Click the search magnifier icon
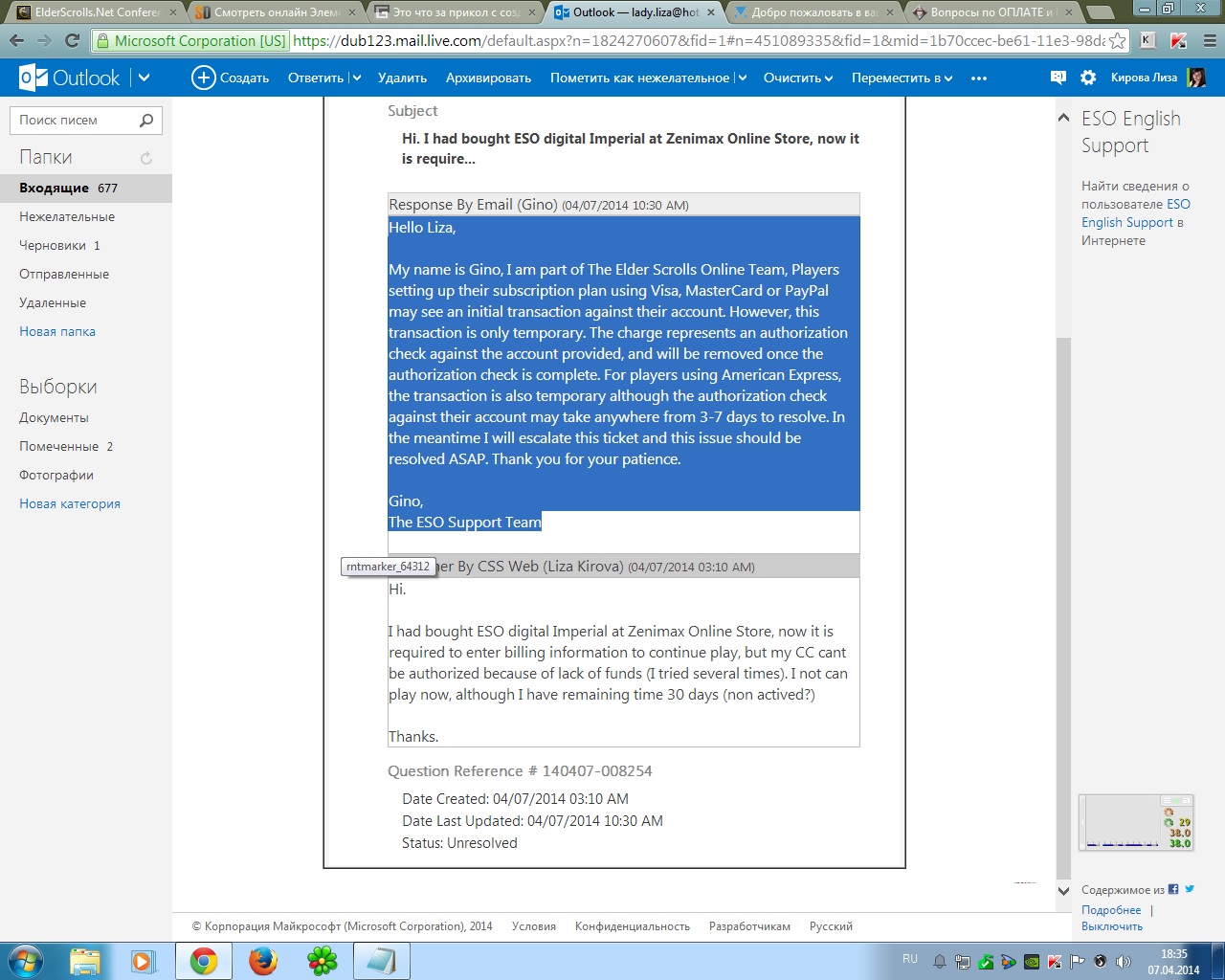1225x980 pixels. (x=146, y=120)
